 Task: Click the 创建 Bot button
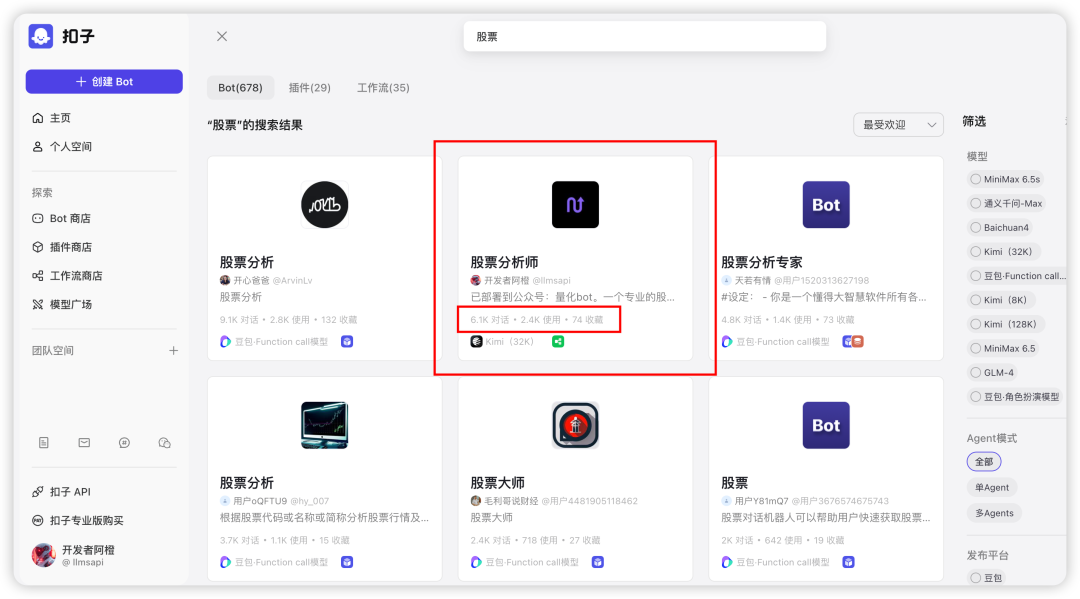tap(104, 81)
